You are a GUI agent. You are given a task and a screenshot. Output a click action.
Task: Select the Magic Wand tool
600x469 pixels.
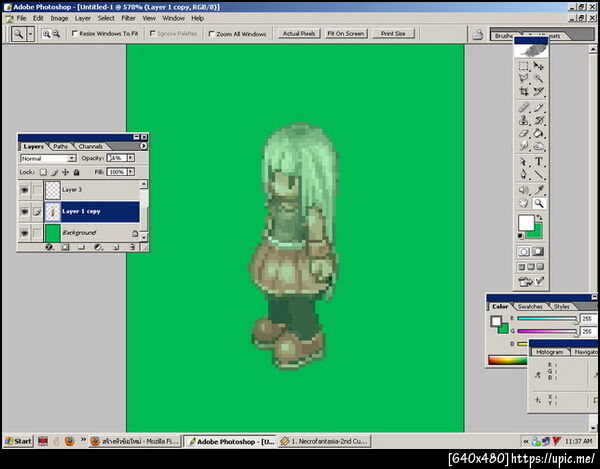[538, 79]
